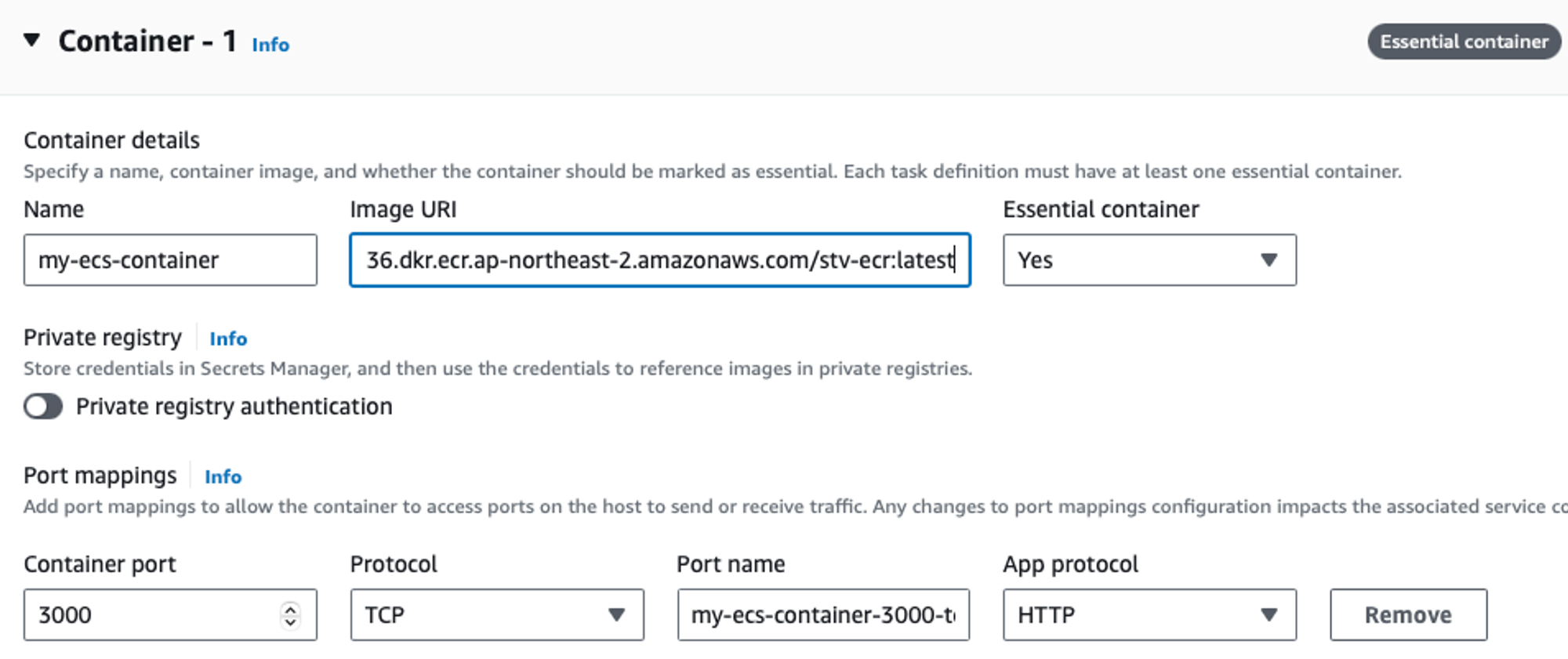Enable the Private registry authentication switch

pyautogui.click(x=43, y=407)
